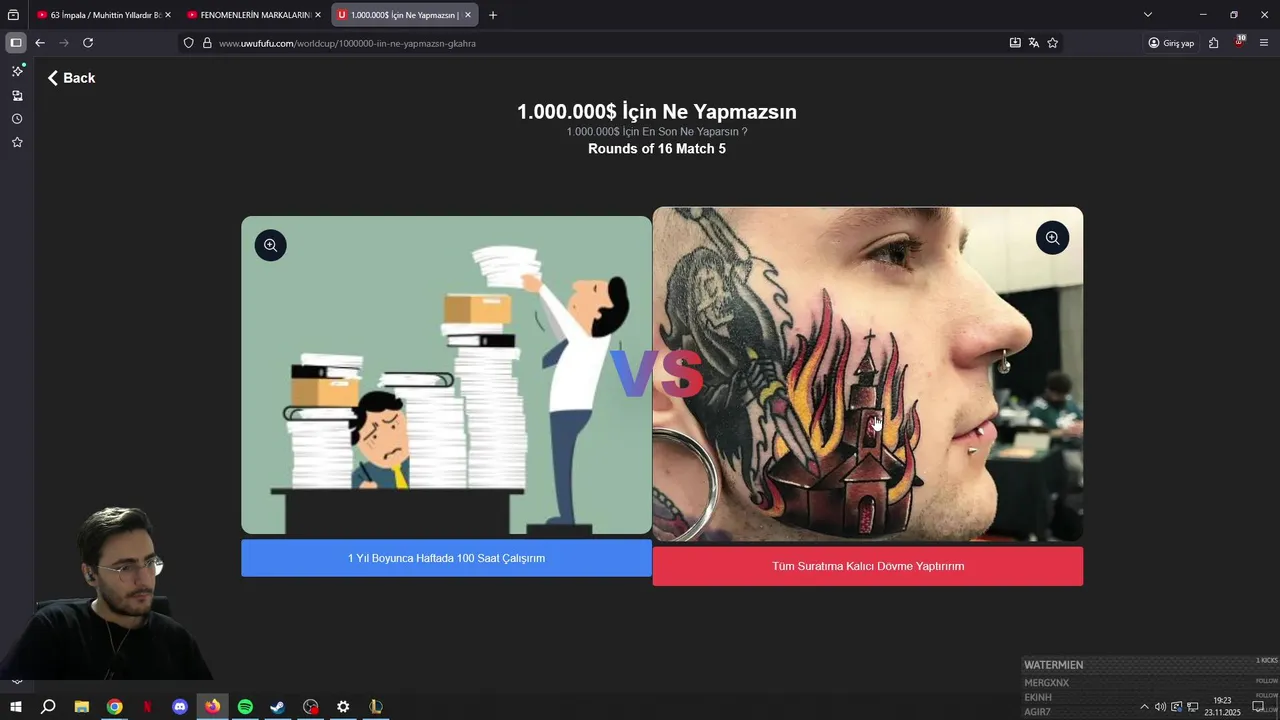The image size is (1280, 720).
Task: Bookmark this page with the star
Action: tap(1053, 43)
